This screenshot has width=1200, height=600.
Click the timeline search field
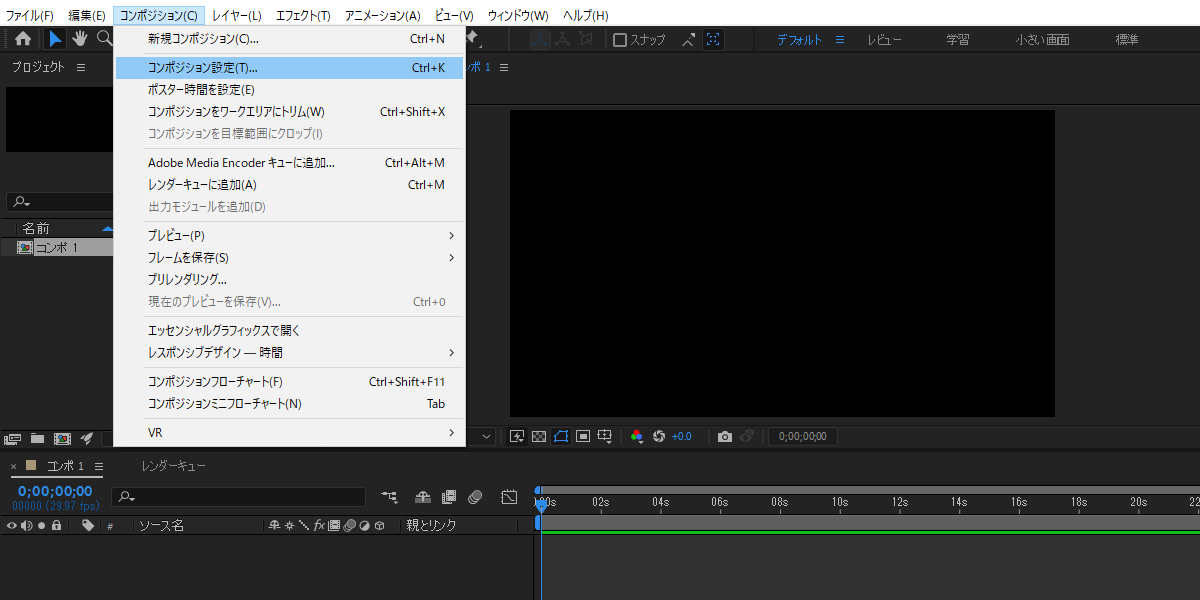(238, 497)
